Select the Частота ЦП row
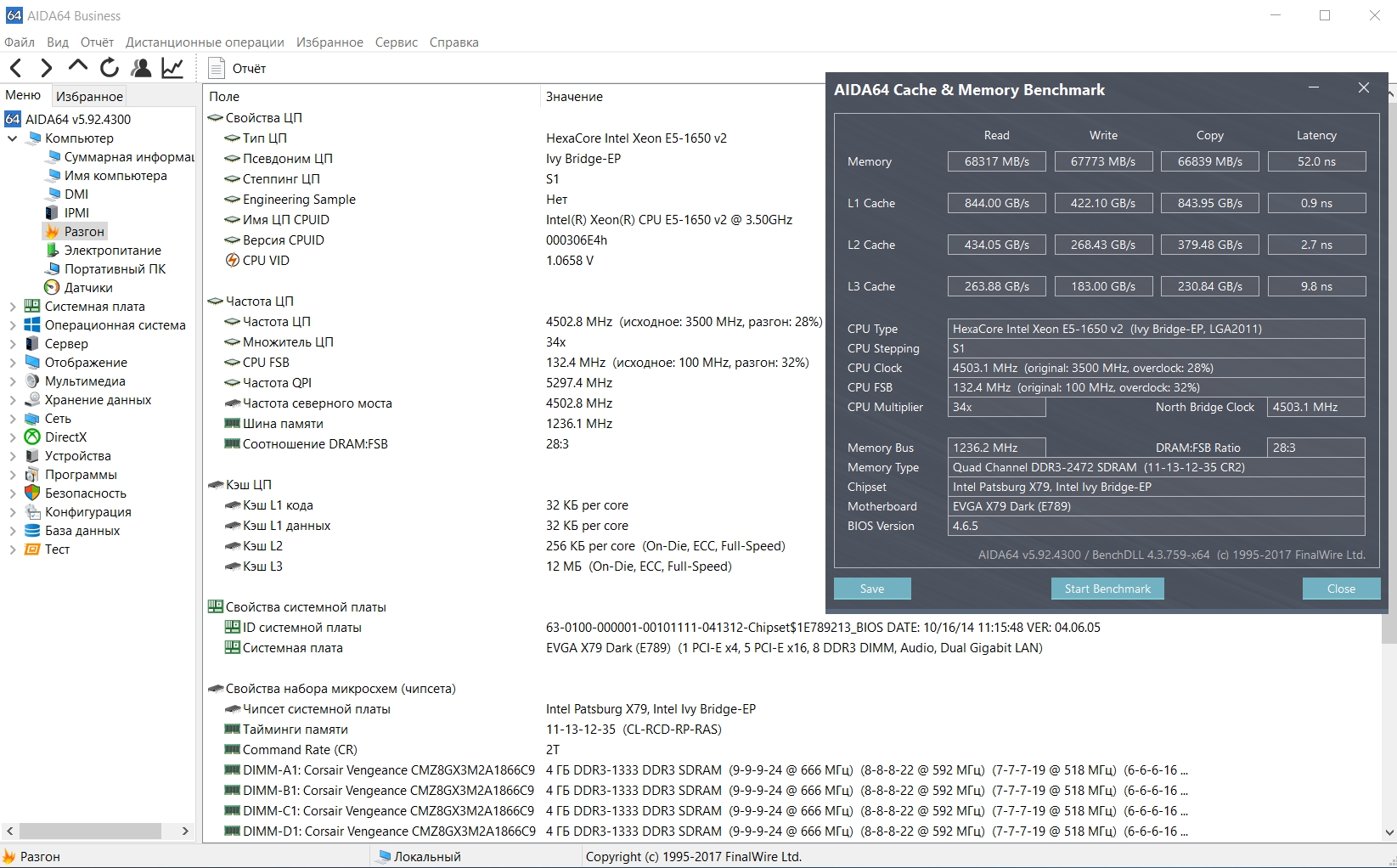The height and width of the screenshot is (868, 1397). [515, 321]
